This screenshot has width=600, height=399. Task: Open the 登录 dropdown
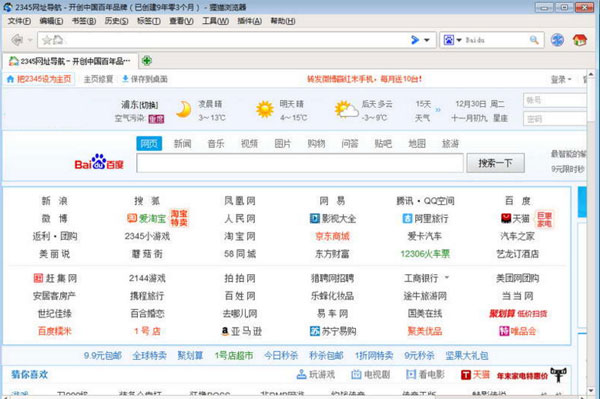(561, 80)
